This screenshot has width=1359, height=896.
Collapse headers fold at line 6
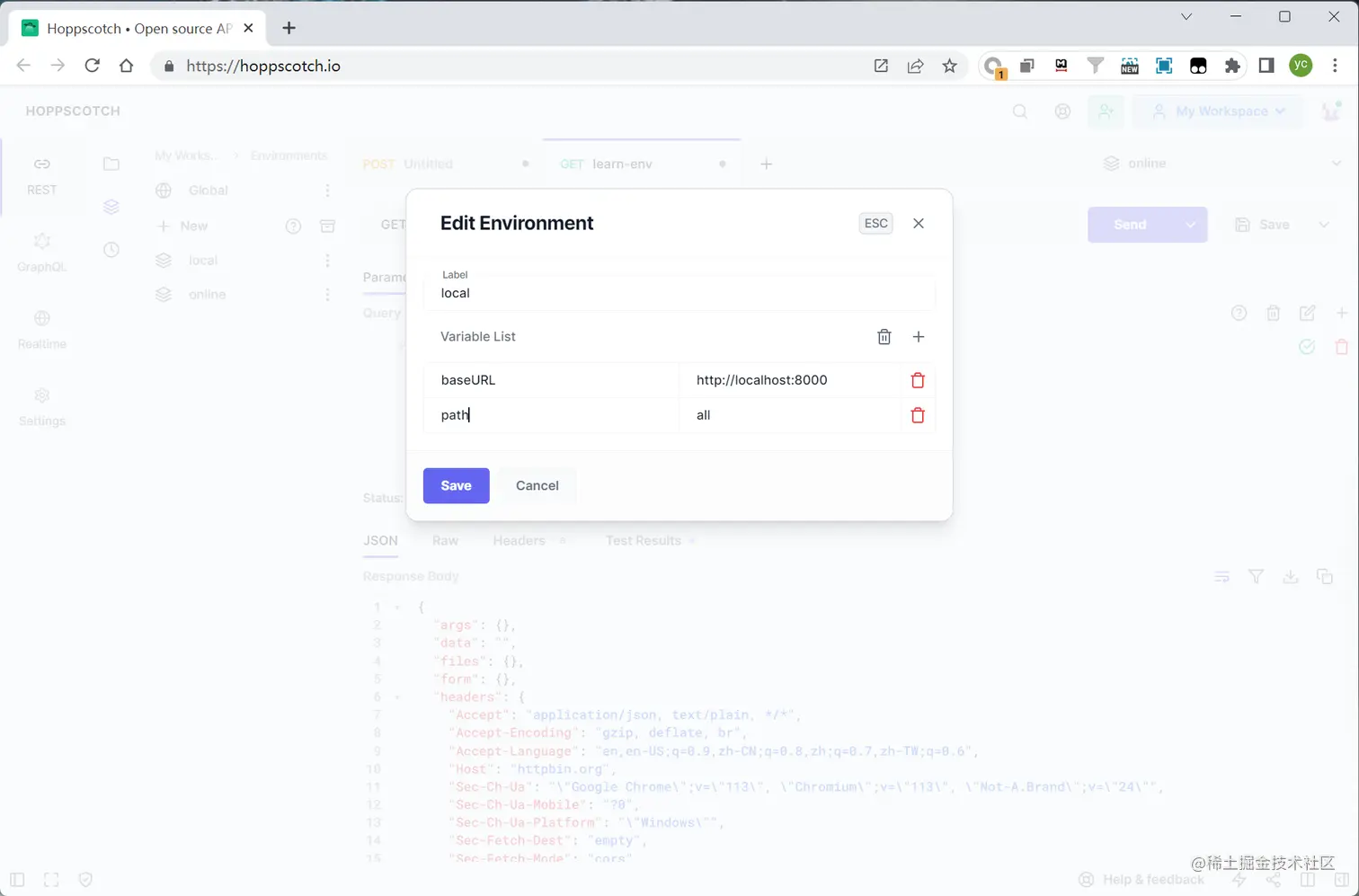[396, 697]
